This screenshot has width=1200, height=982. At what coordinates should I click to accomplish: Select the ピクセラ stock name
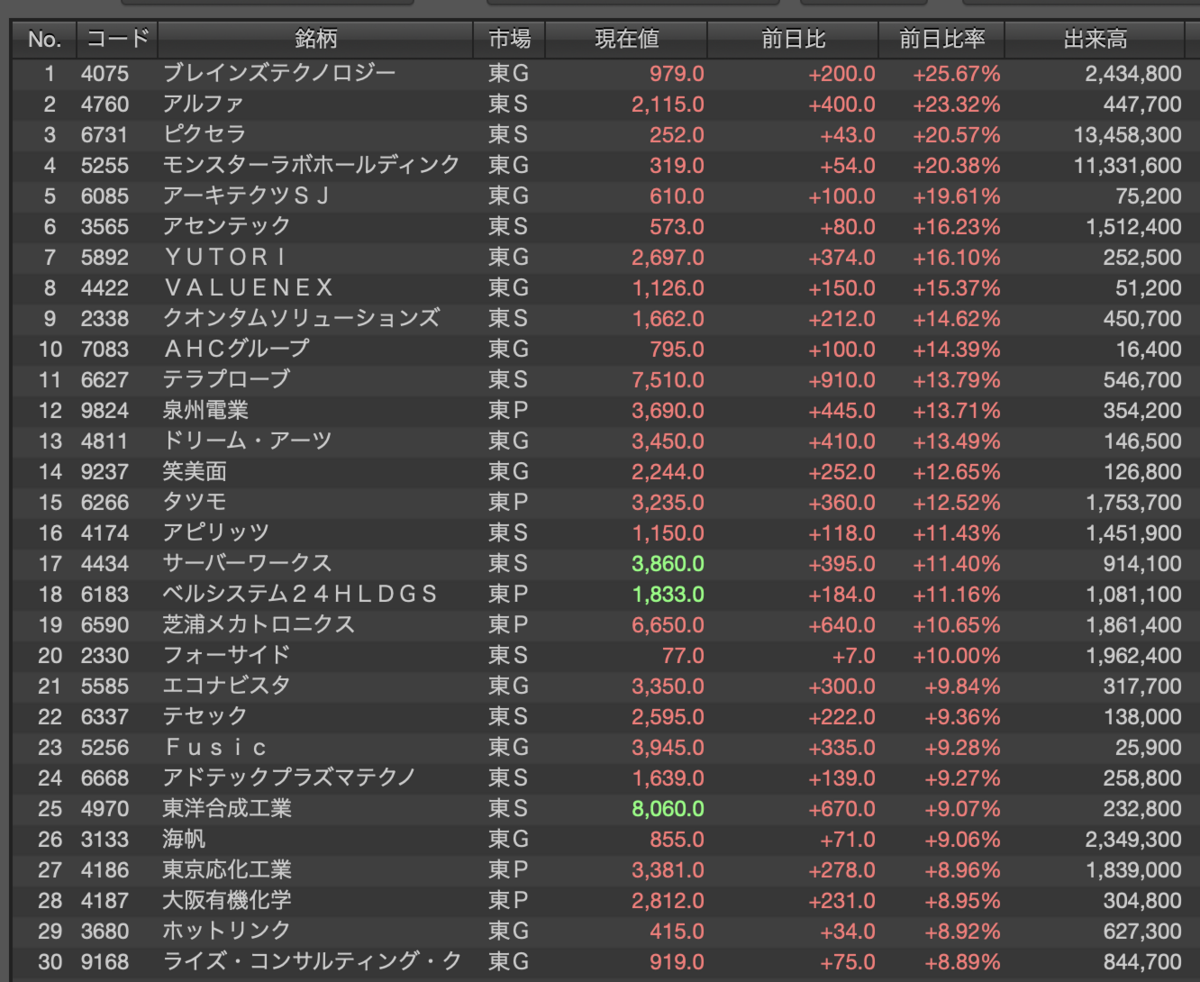[203, 135]
